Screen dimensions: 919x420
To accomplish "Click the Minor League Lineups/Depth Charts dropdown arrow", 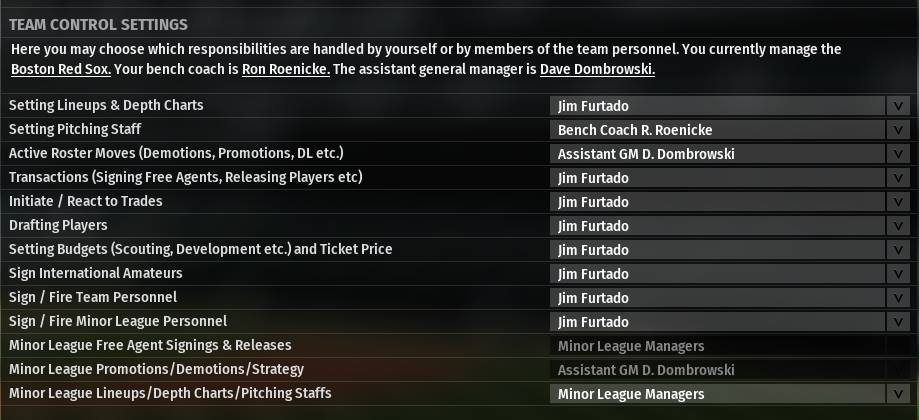I will tap(897, 394).
